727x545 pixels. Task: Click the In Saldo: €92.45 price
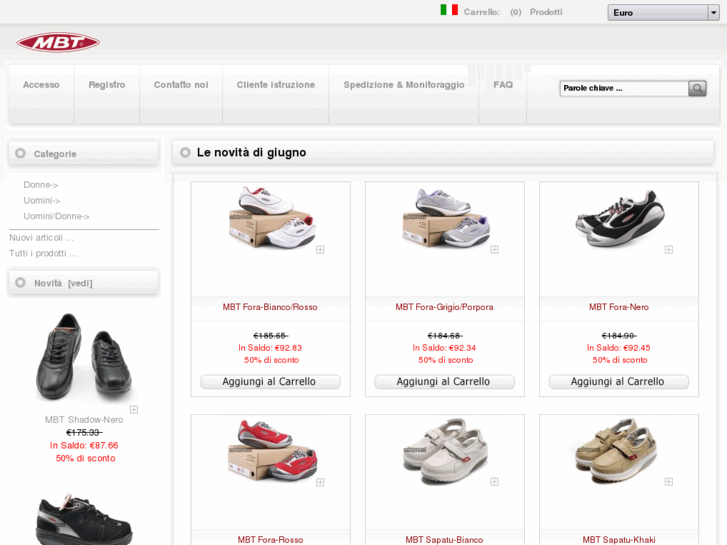point(619,348)
